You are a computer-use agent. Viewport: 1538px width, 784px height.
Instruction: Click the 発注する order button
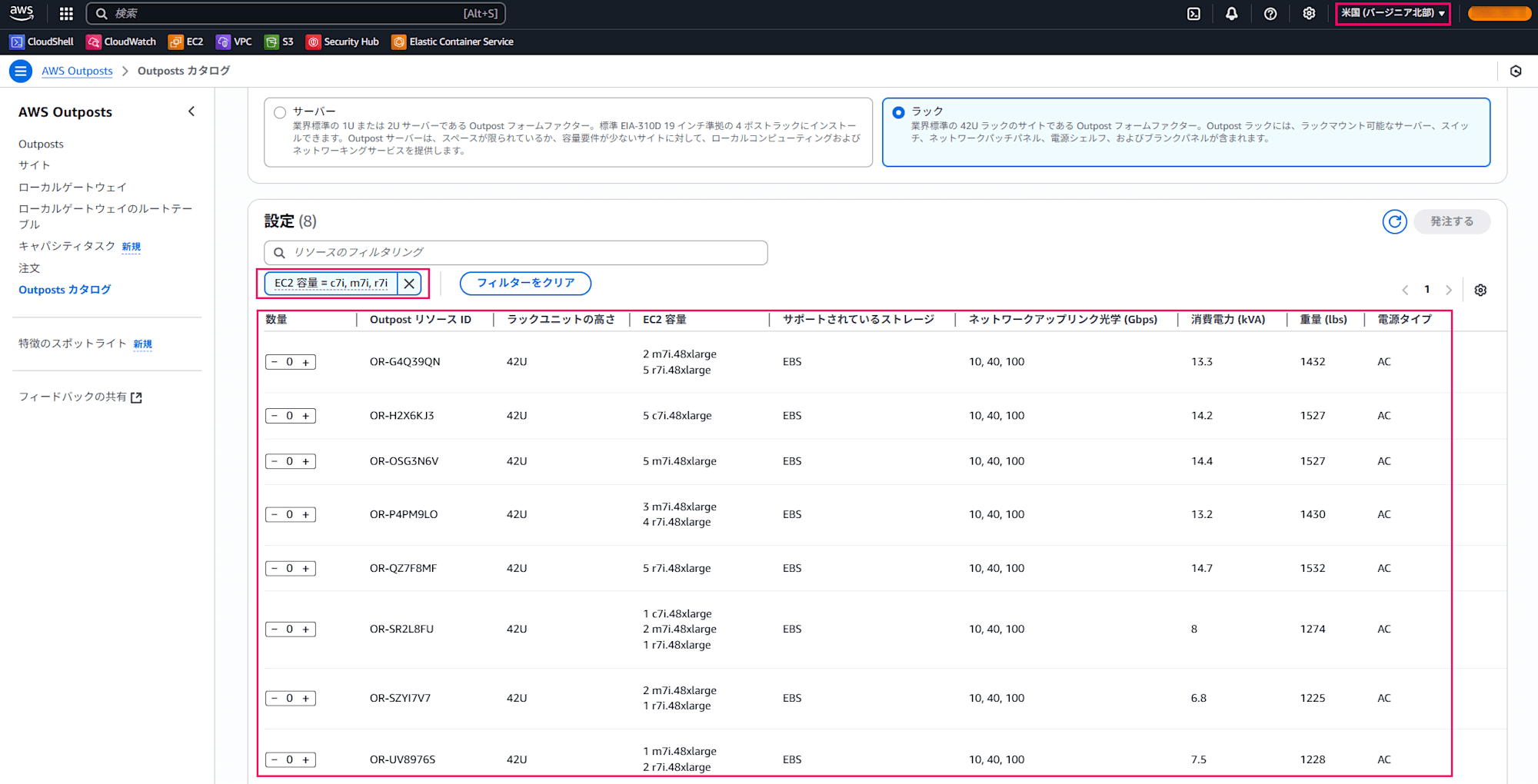coord(1452,221)
